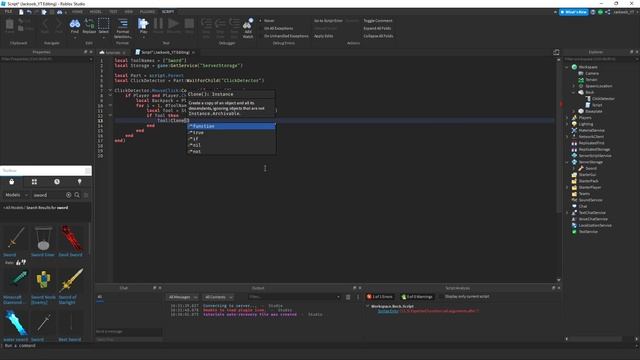Select the Sword tool under ServerStorage

[591, 168]
